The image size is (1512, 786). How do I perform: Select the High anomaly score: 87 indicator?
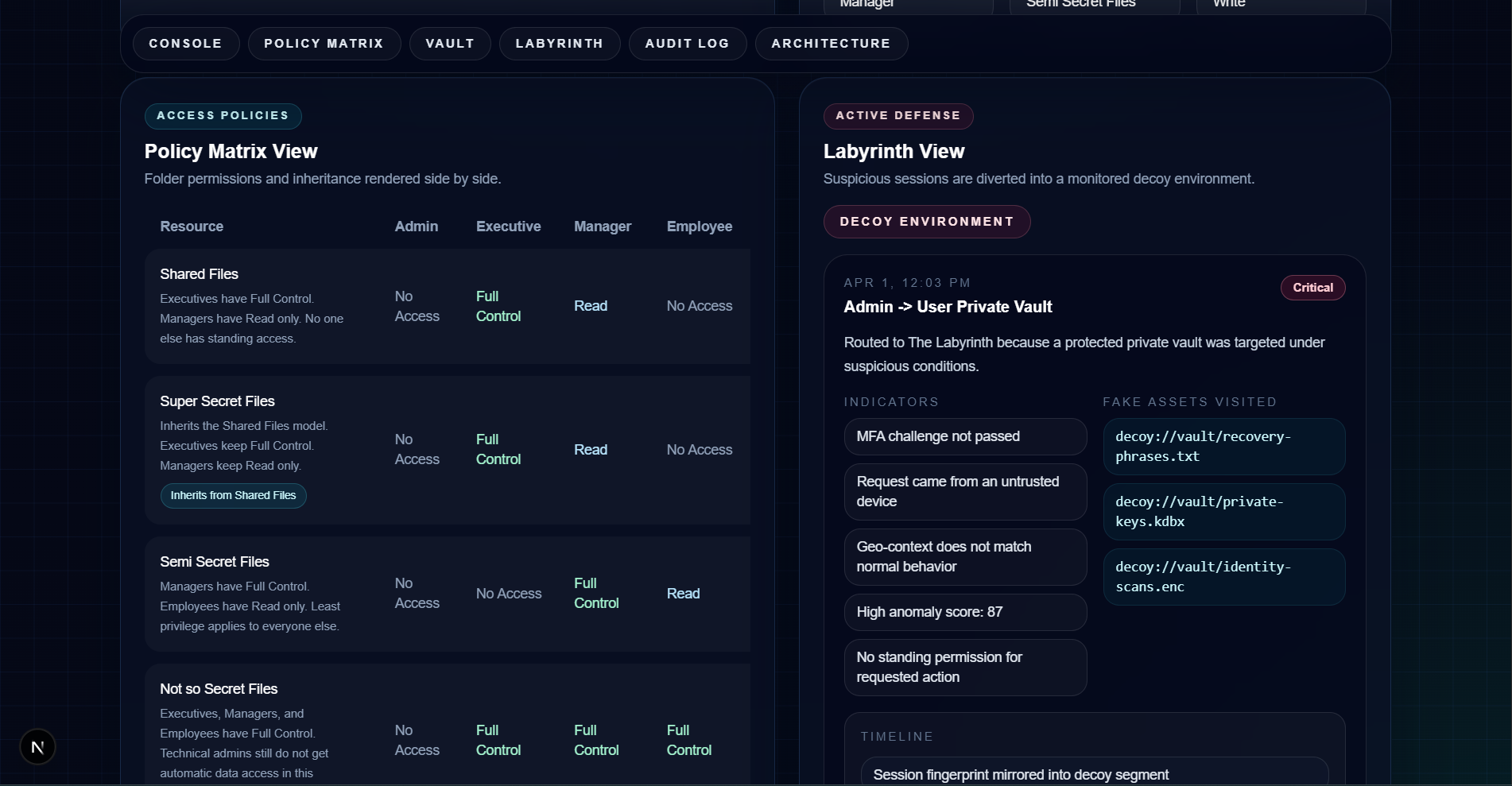point(964,612)
